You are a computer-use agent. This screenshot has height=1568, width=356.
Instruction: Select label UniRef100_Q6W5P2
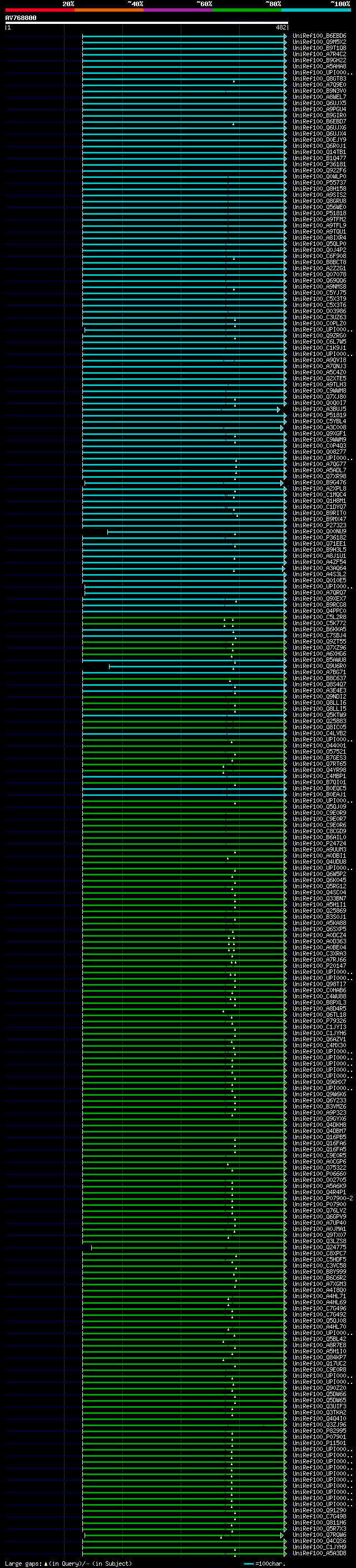[x=319, y=874]
